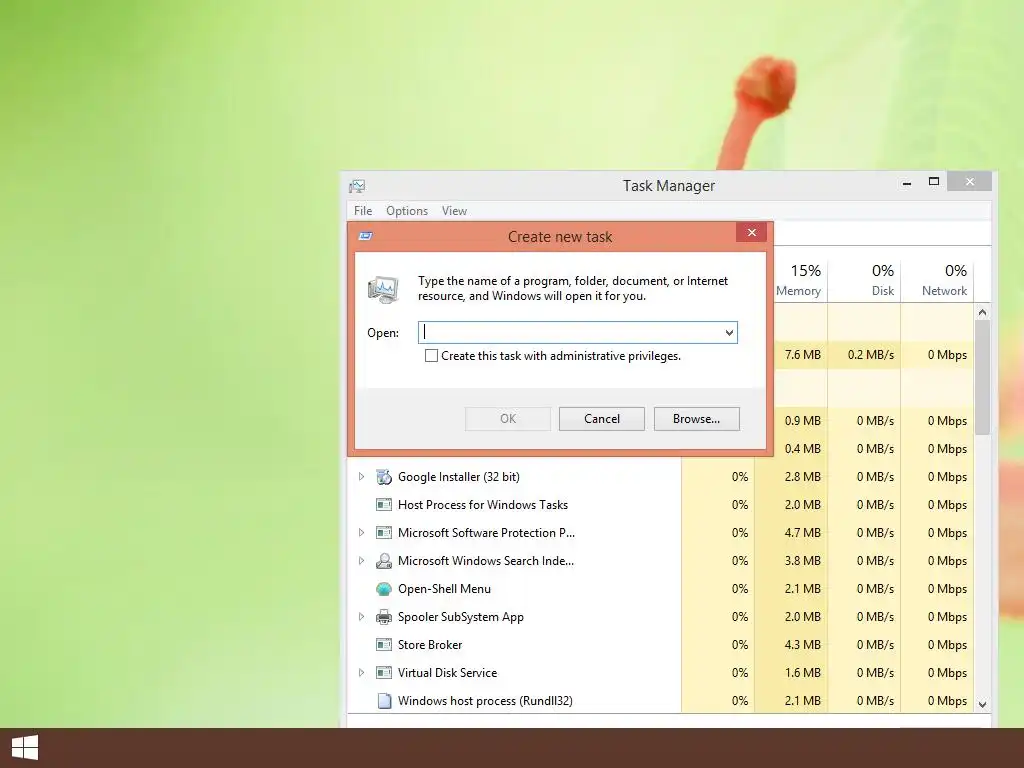Screen dimensions: 1024x768
Task: Click the Create new task title icon
Action: [366, 236]
